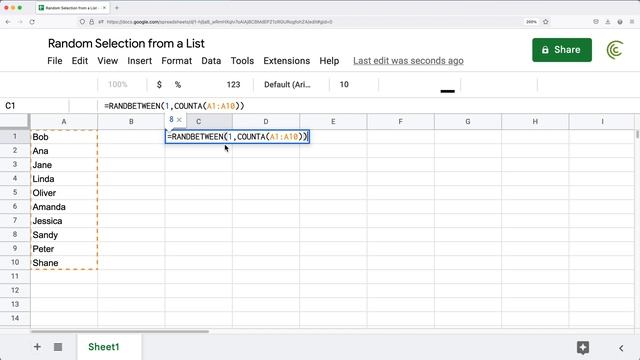Open the all sheets list icon
This screenshot has width=640, height=360.
[58, 347]
